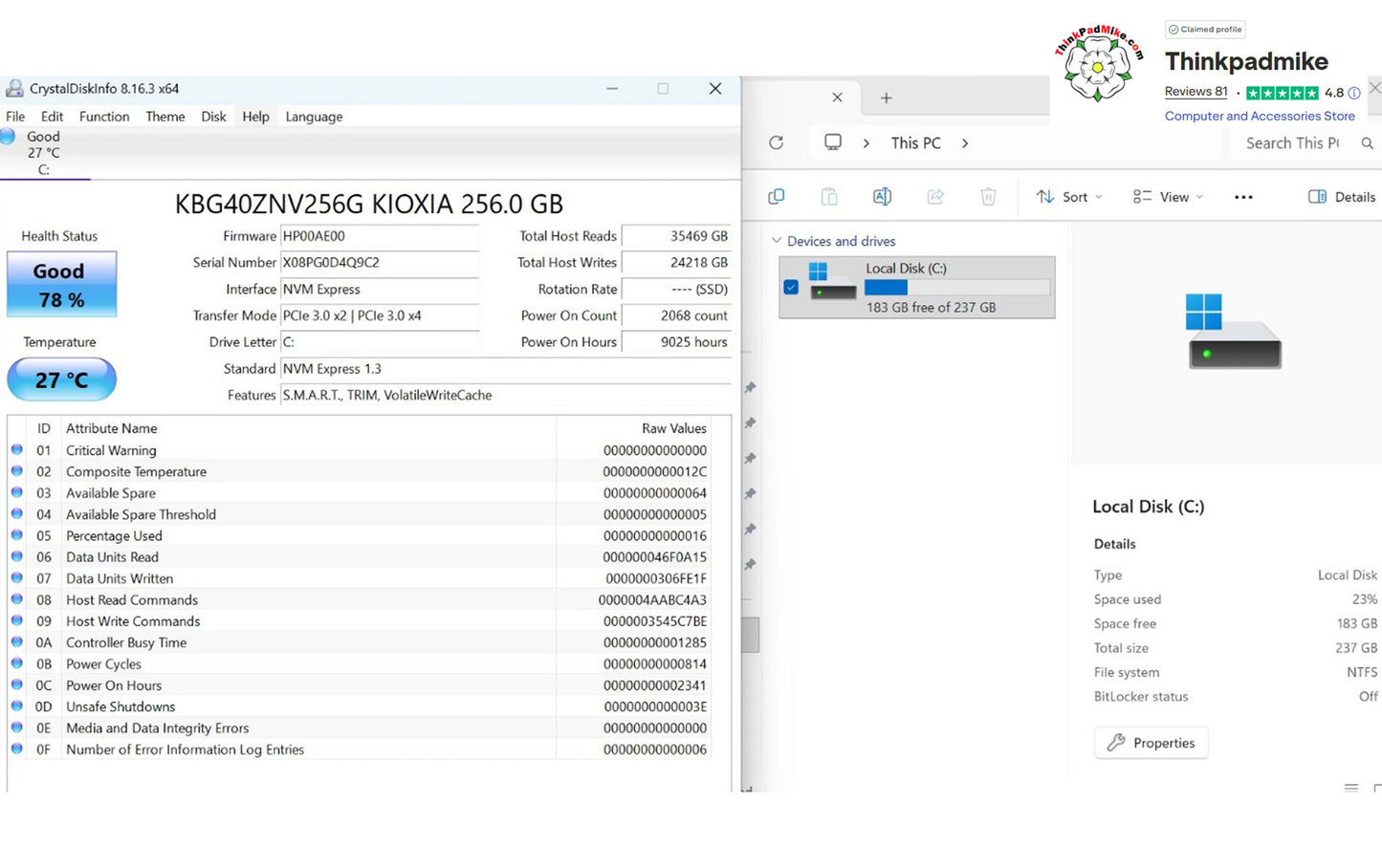Open the Disk menu
Image resolution: width=1382 pixels, height=868 pixels.
tap(213, 117)
